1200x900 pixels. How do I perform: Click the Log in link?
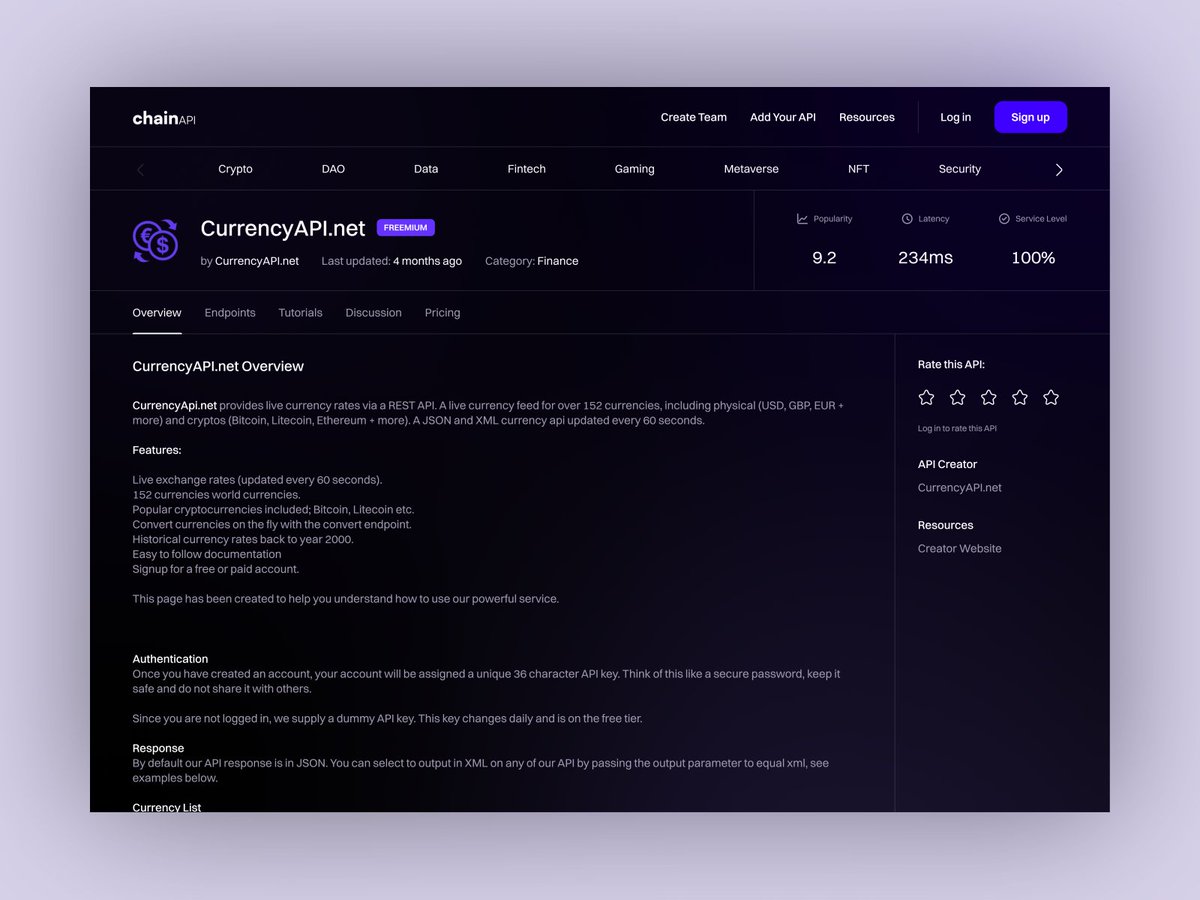tap(955, 118)
